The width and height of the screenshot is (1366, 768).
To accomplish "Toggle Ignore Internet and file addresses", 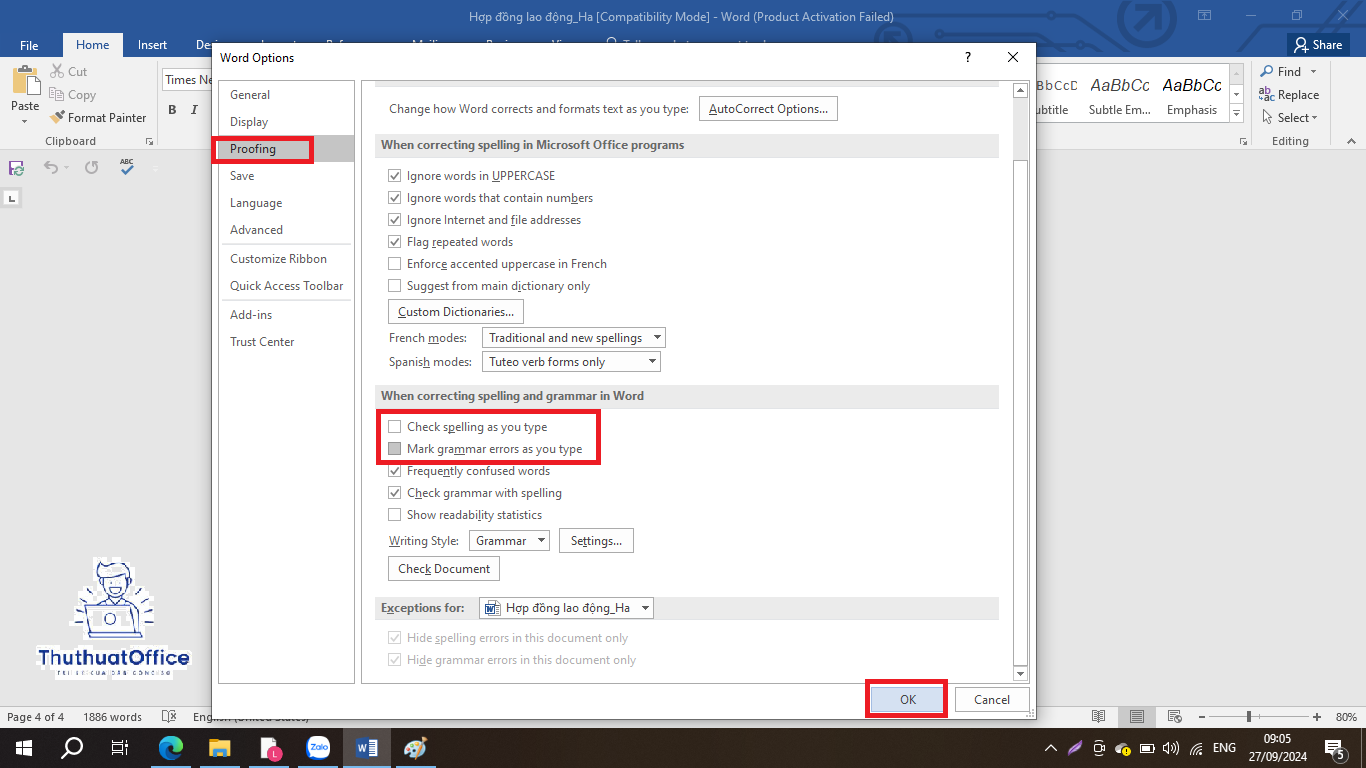I will click(394, 220).
